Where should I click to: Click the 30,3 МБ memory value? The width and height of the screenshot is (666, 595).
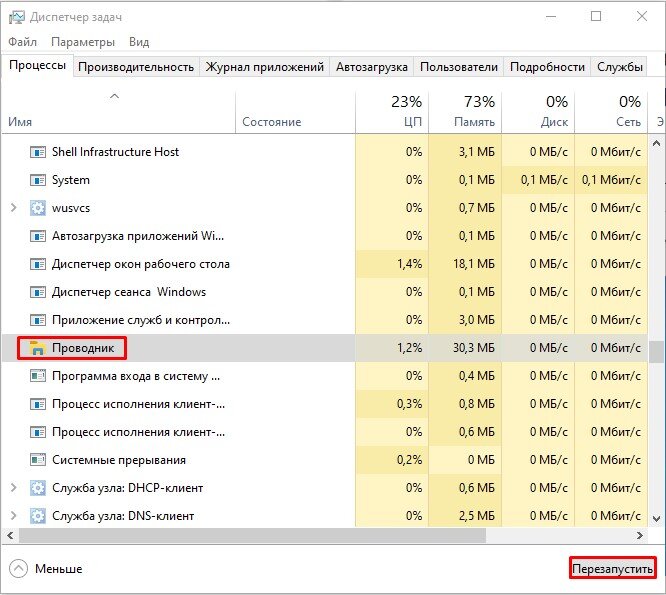474,348
